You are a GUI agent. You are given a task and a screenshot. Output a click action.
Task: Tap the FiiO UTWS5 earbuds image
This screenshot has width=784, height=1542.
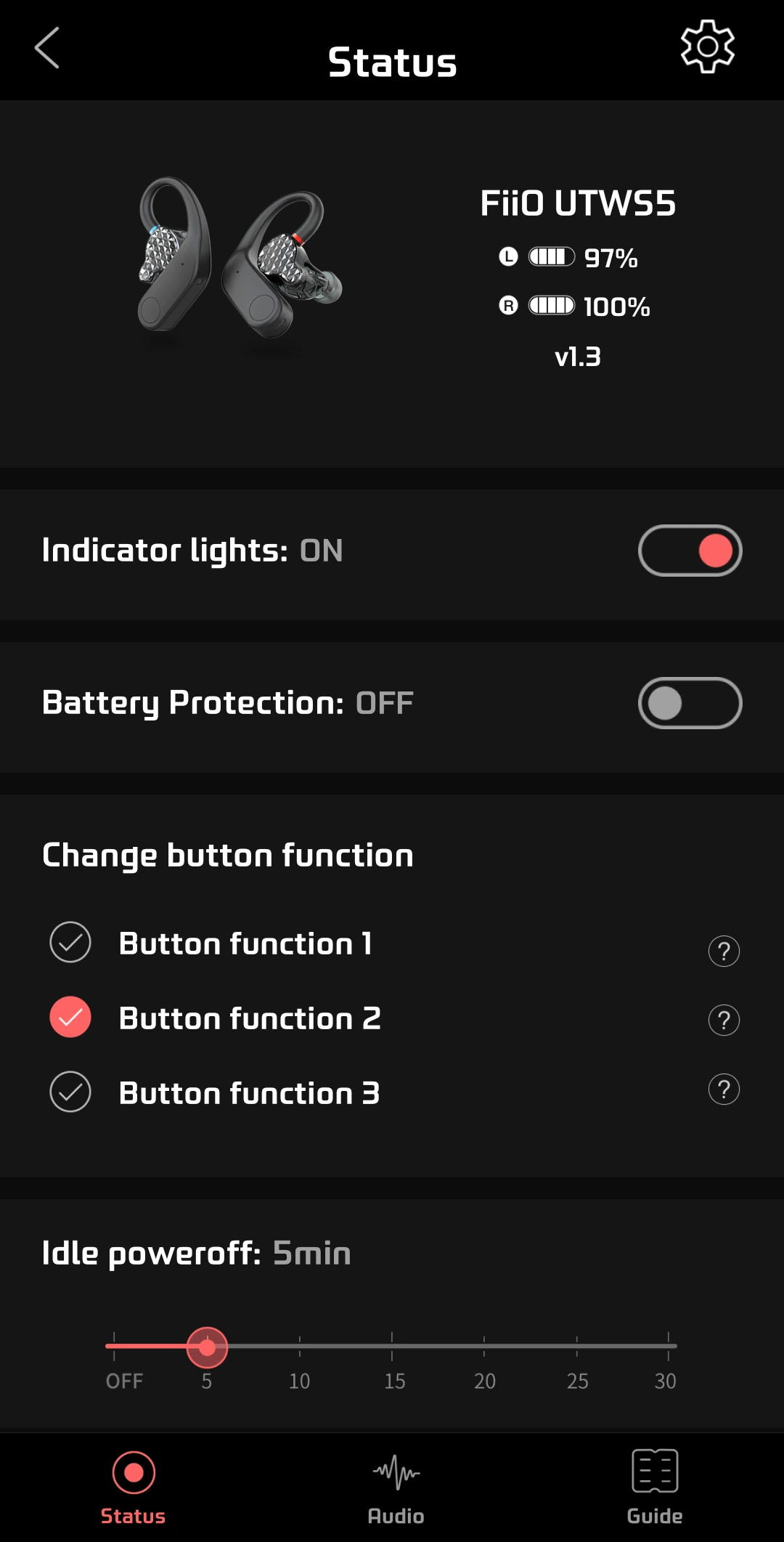coord(240,259)
